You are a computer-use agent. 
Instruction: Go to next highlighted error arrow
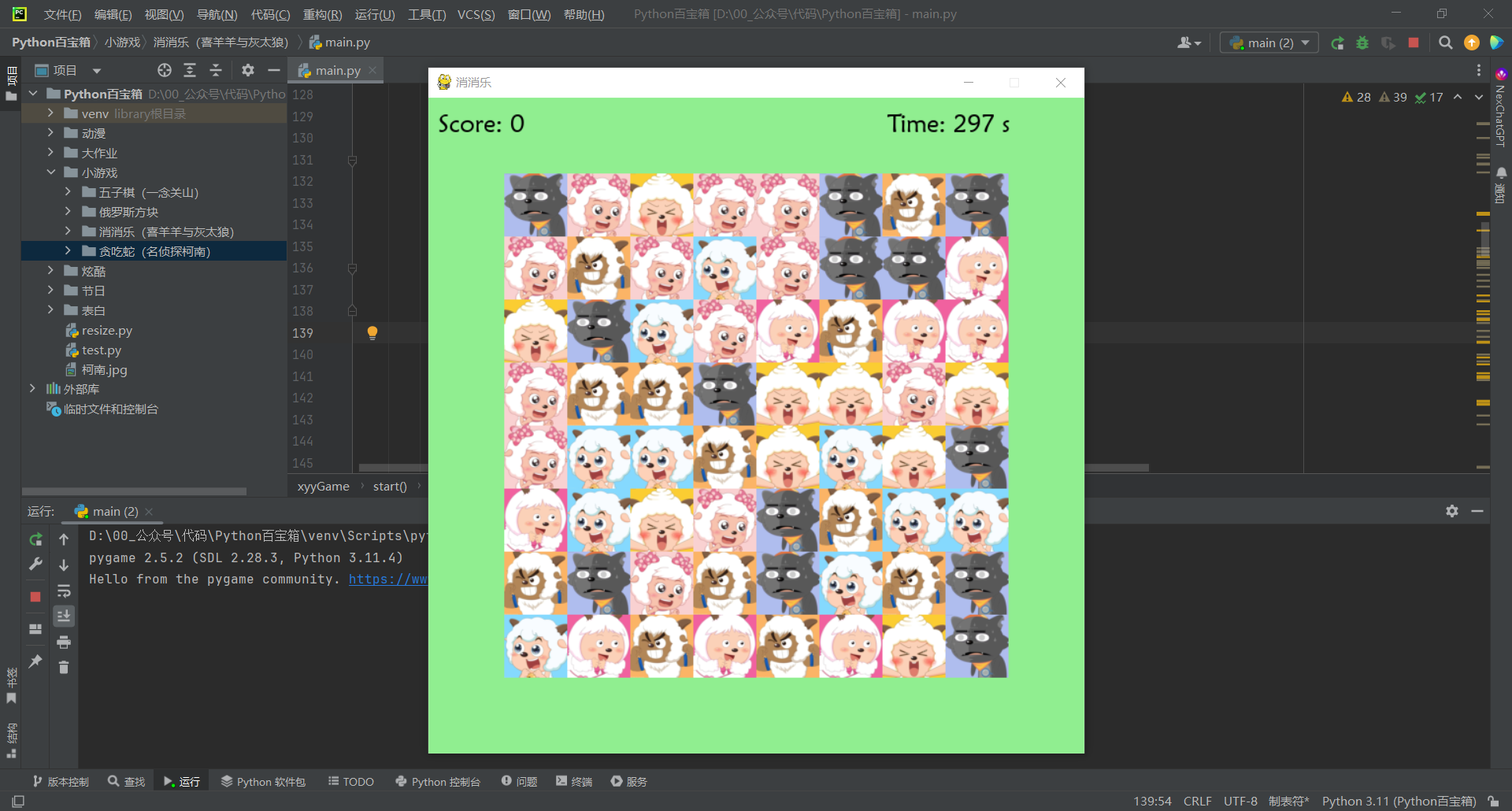coord(1478,97)
